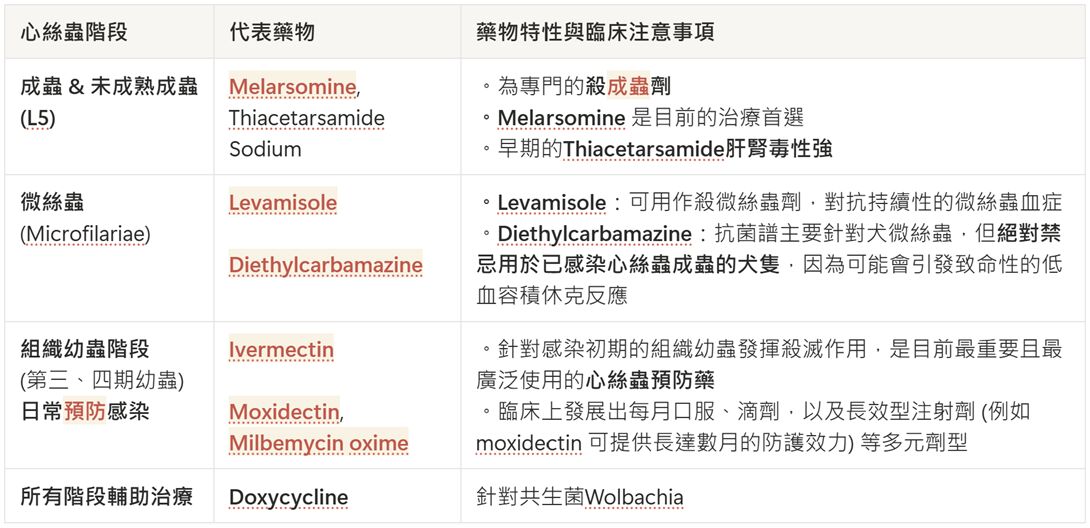This screenshot has height=528, width=1090.
Task: Click the highlighted Melarsomine drug name
Action: [293, 87]
